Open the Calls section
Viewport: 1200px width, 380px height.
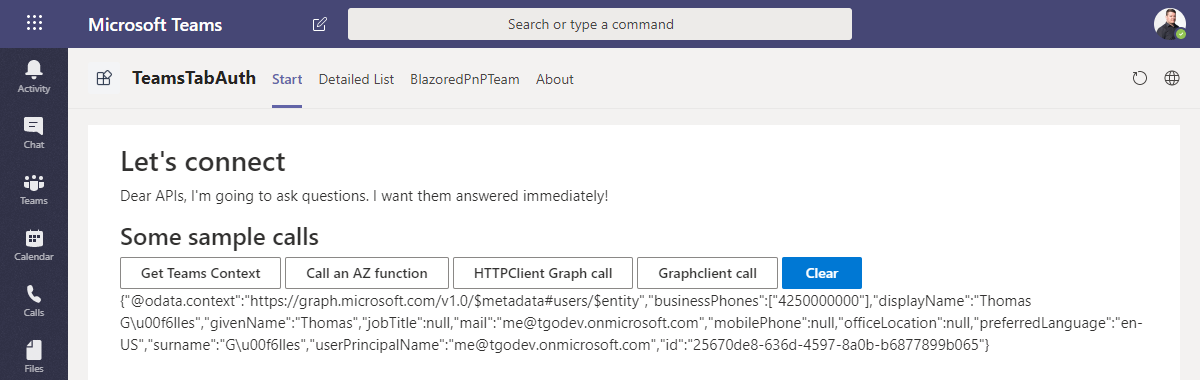[34, 300]
